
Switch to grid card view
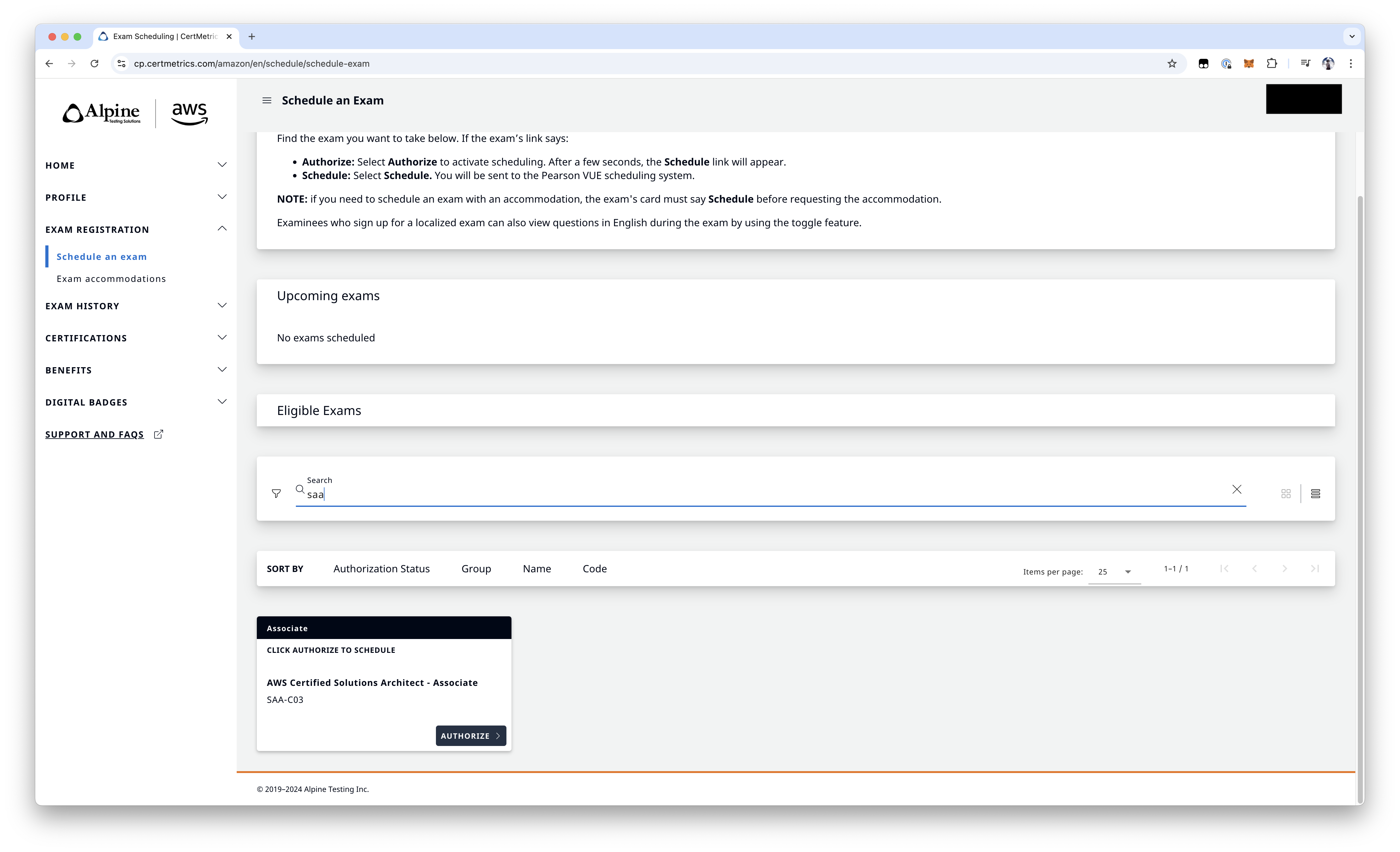(x=1286, y=494)
